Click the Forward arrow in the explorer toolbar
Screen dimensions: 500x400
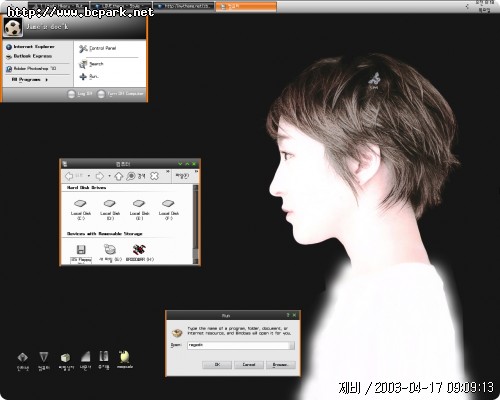pyautogui.click(x=100, y=176)
